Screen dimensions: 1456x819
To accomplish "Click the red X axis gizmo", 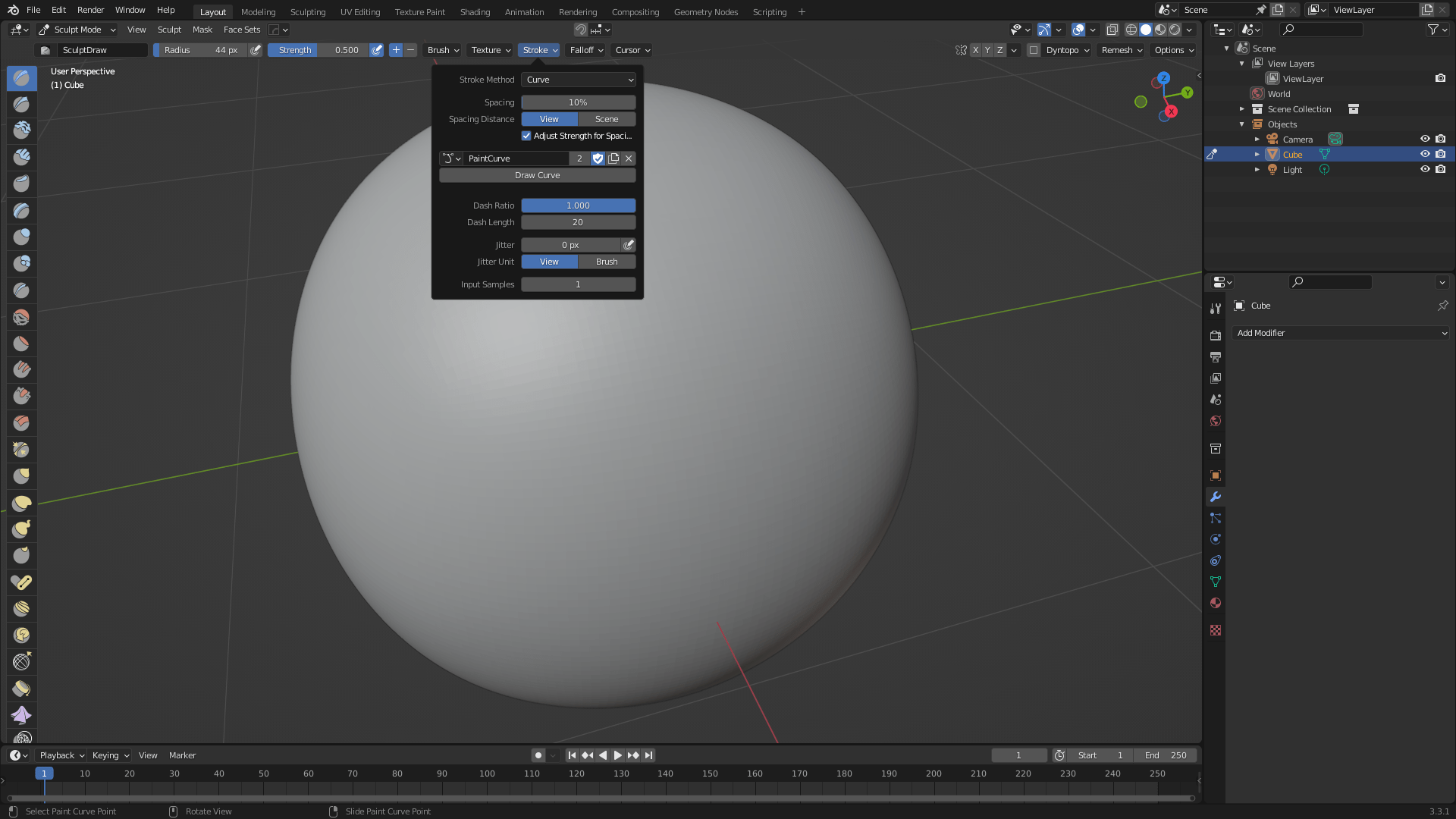I will pyautogui.click(x=1171, y=111).
